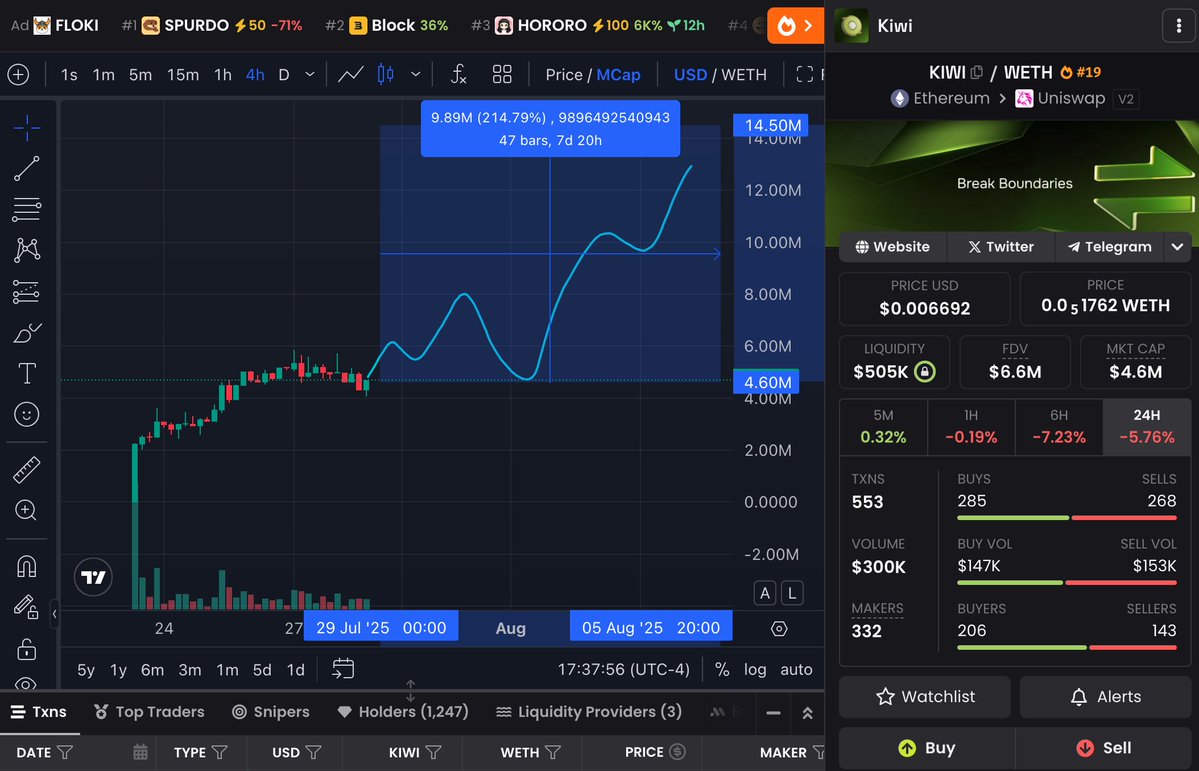Open the Fibonacci retracement tool group
Viewport: 1199px width, 771px height.
click(27, 209)
